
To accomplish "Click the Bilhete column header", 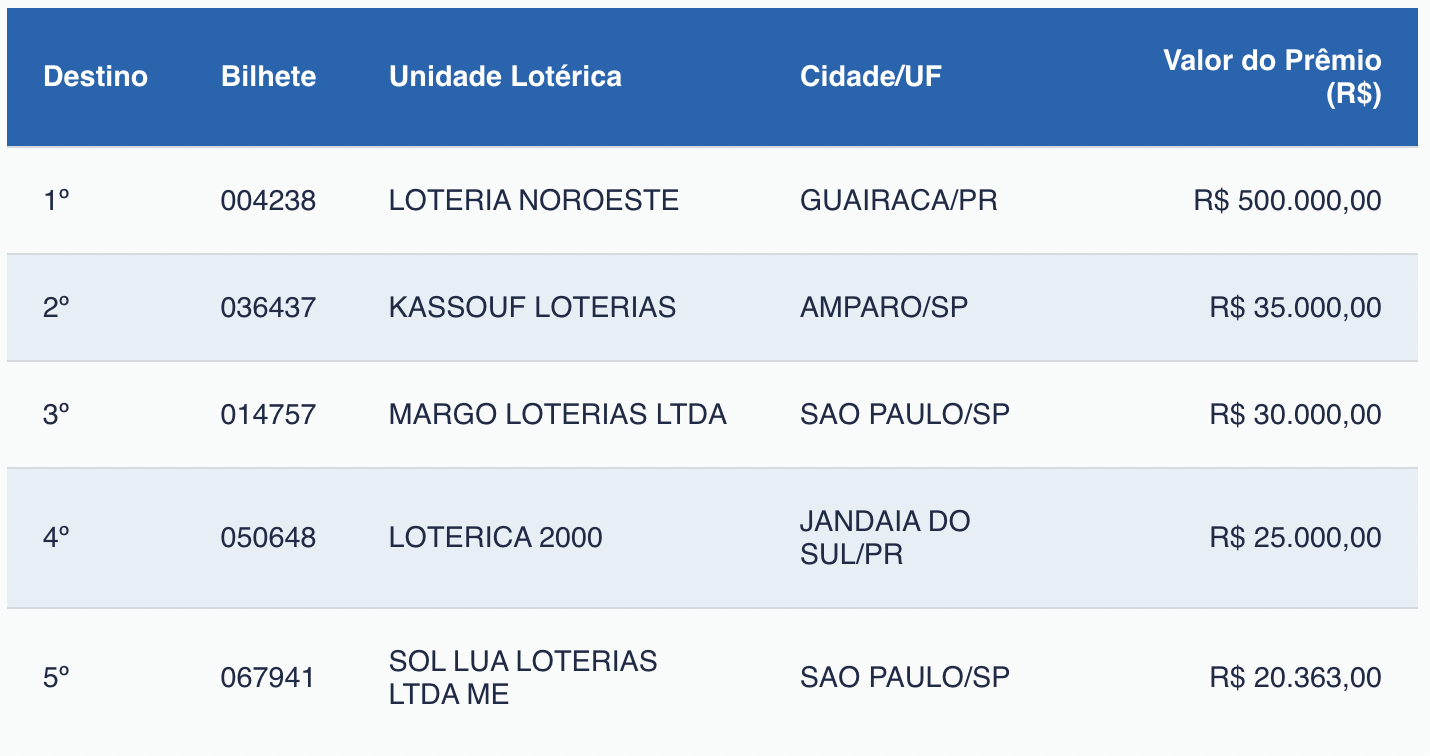I will click(268, 77).
